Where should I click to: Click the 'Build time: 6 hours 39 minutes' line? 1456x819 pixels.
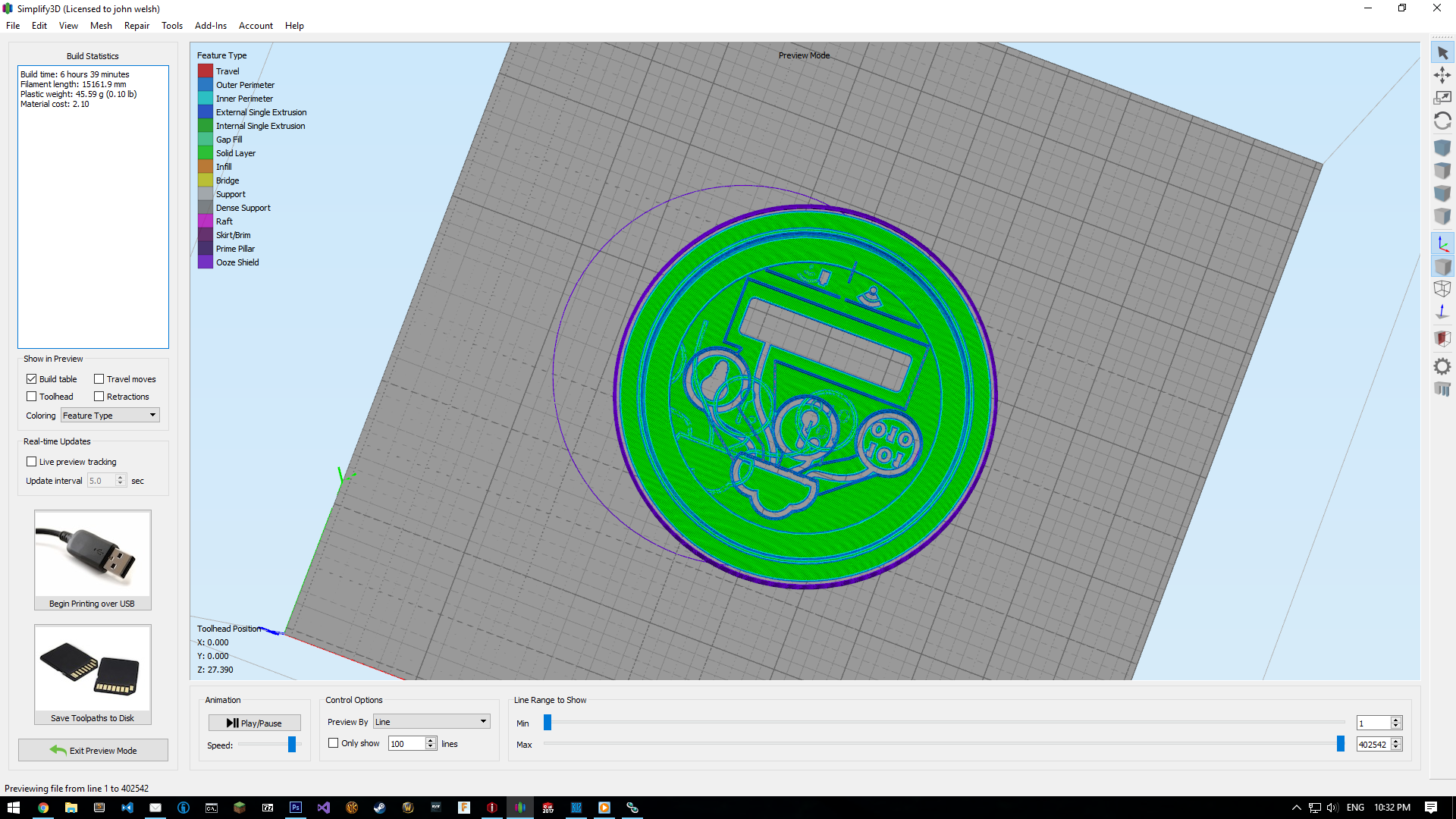tap(75, 74)
